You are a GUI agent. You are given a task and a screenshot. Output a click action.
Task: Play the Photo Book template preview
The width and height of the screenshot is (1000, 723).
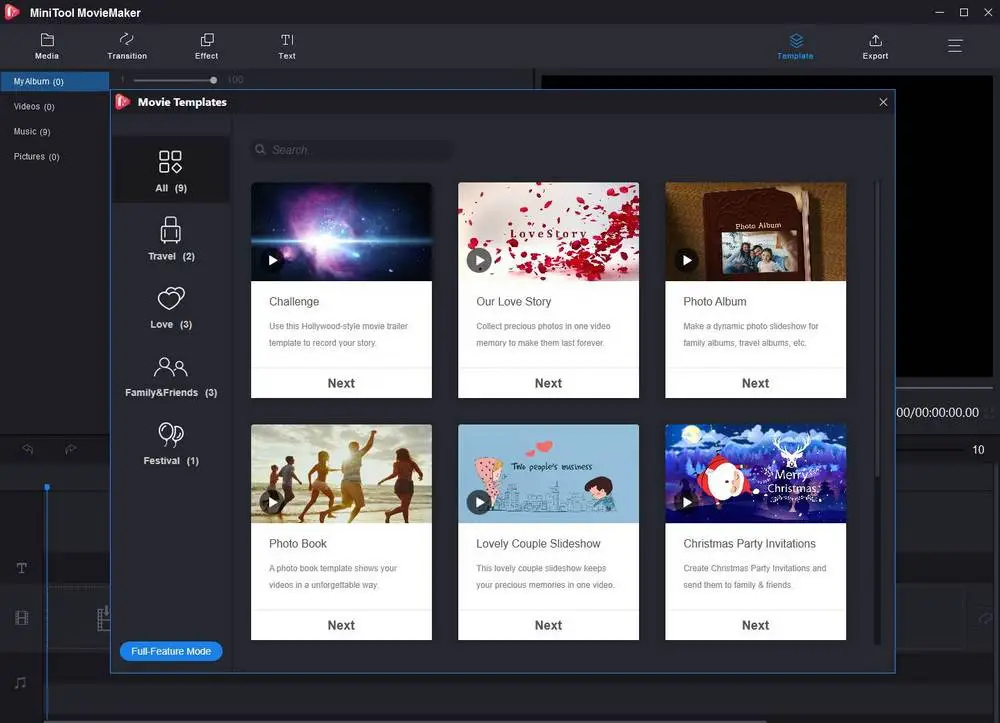[x=272, y=502]
